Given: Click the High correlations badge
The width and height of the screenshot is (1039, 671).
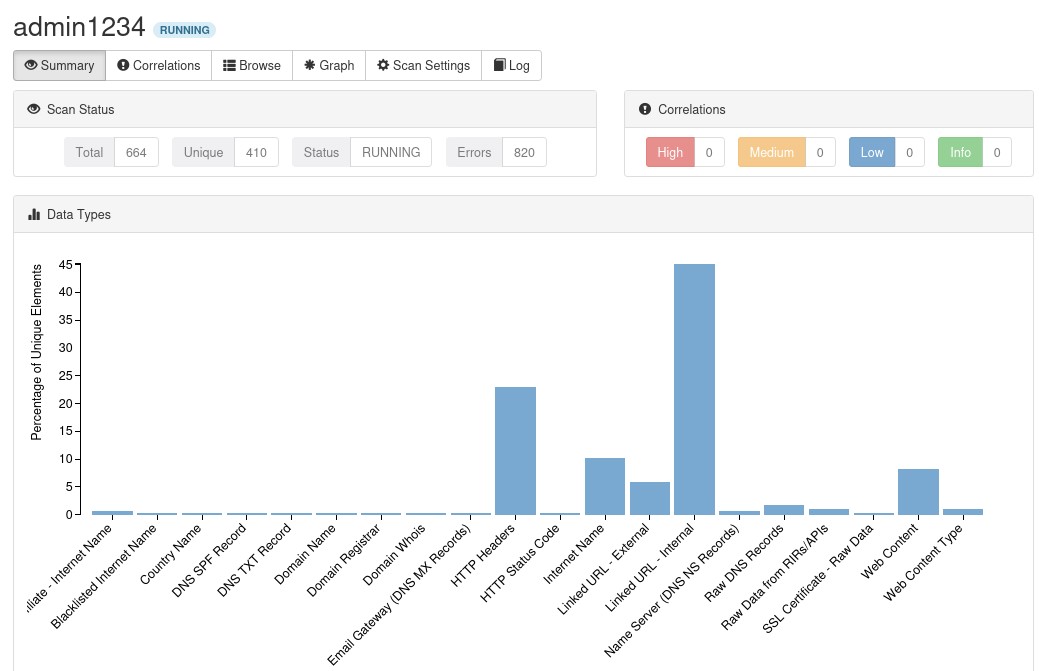Looking at the screenshot, I should point(670,152).
